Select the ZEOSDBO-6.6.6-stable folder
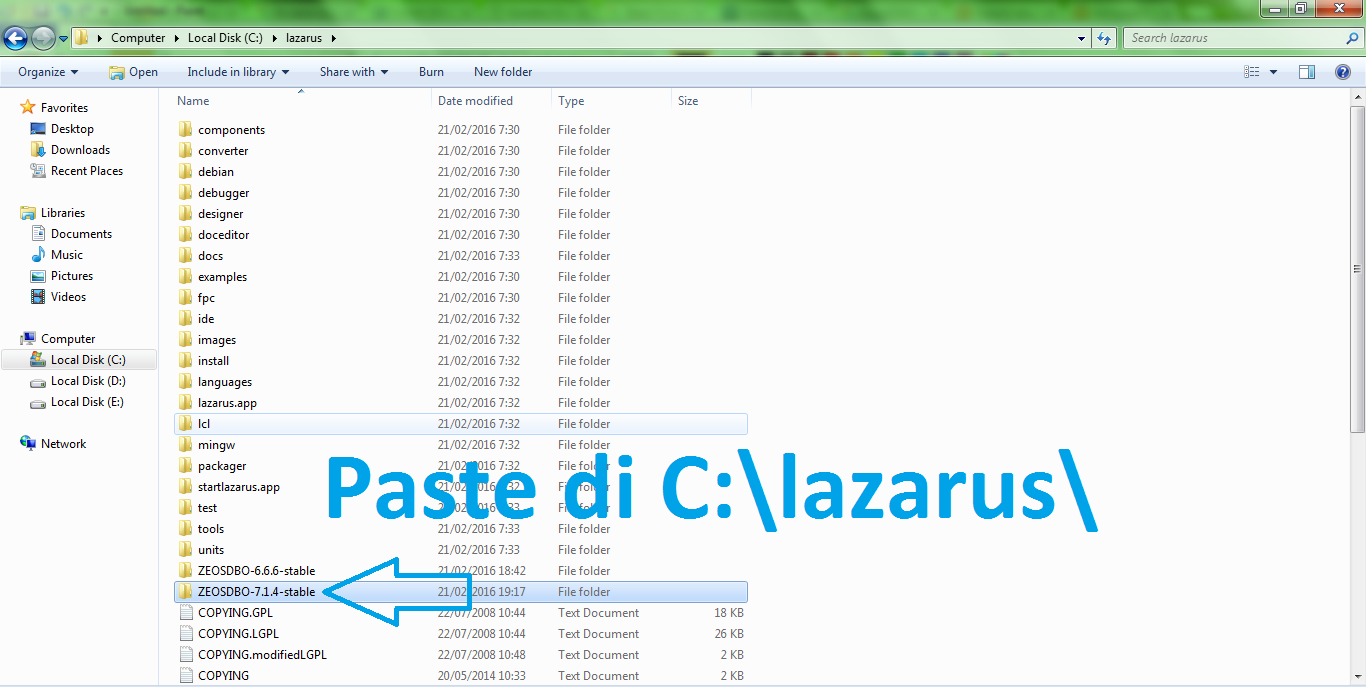1366x687 pixels. pos(256,571)
